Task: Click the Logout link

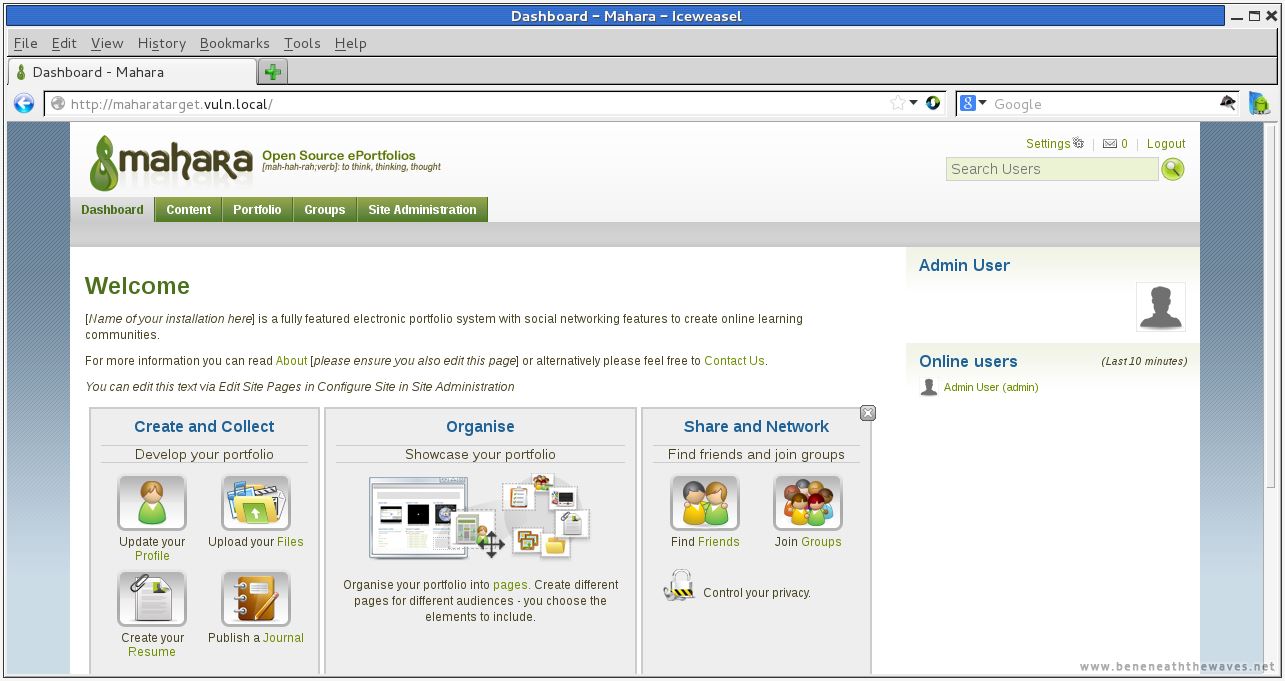Action: (x=1166, y=144)
